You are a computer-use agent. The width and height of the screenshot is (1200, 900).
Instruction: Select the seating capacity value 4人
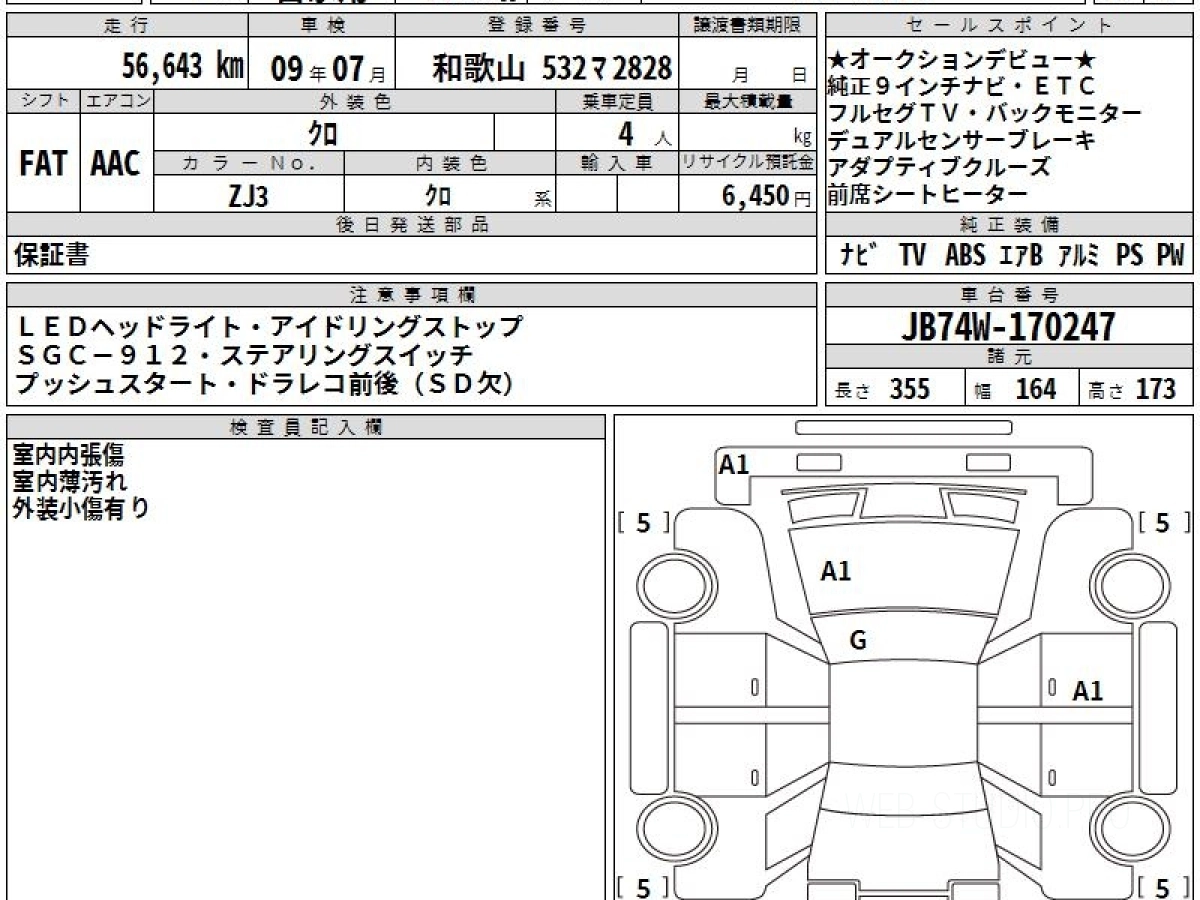pyautogui.click(x=644, y=133)
